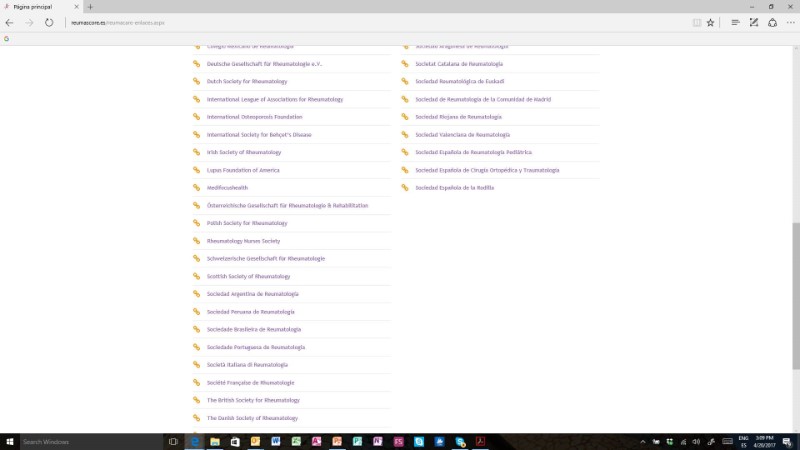
Task: Open the Windows Start menu
Action: 10,442
